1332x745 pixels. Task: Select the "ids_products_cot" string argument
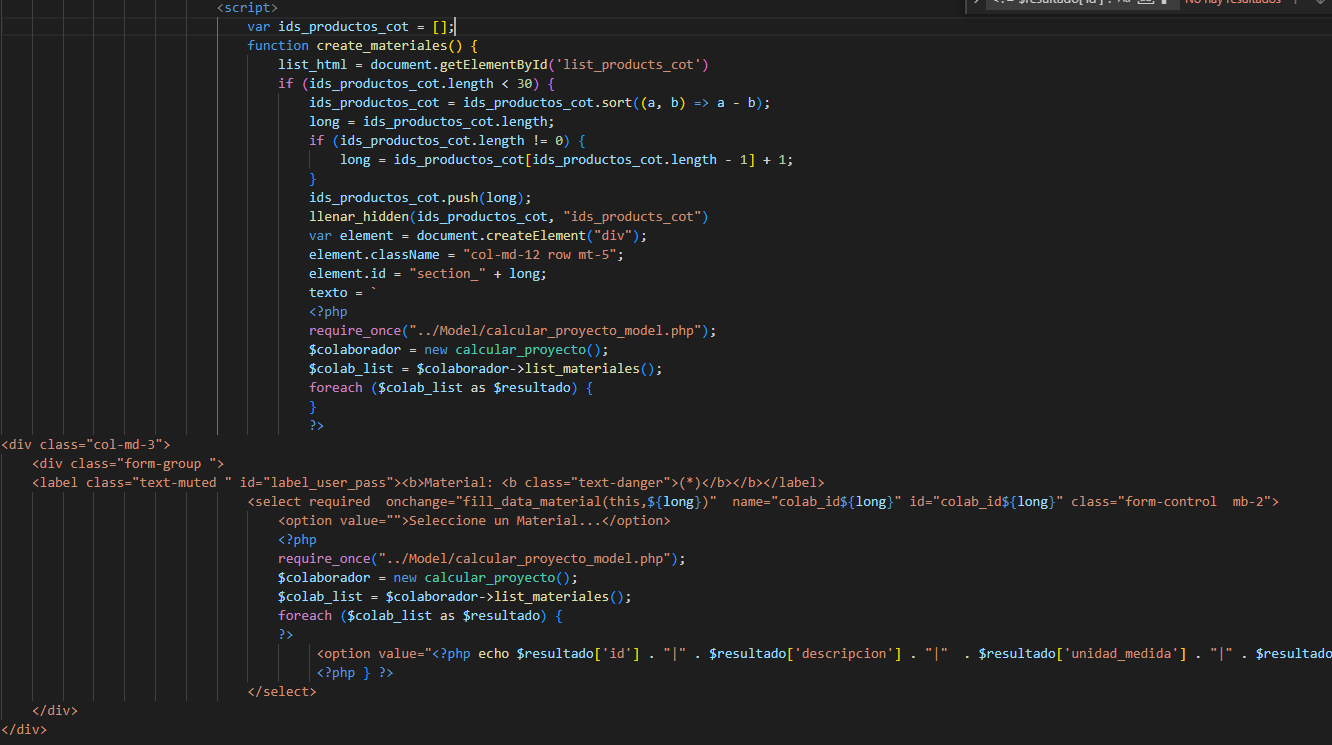click(x=631, y=216)
